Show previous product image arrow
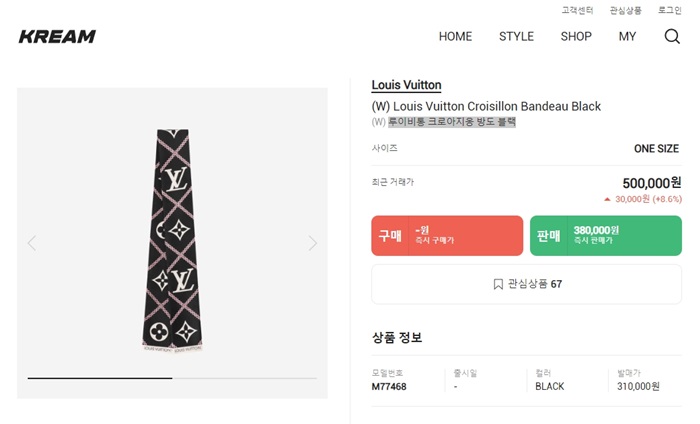The image size is (700, 424). (32, 243)
